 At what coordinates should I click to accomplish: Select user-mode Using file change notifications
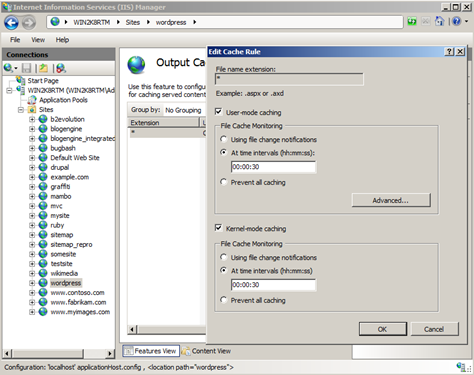point(224,139)
